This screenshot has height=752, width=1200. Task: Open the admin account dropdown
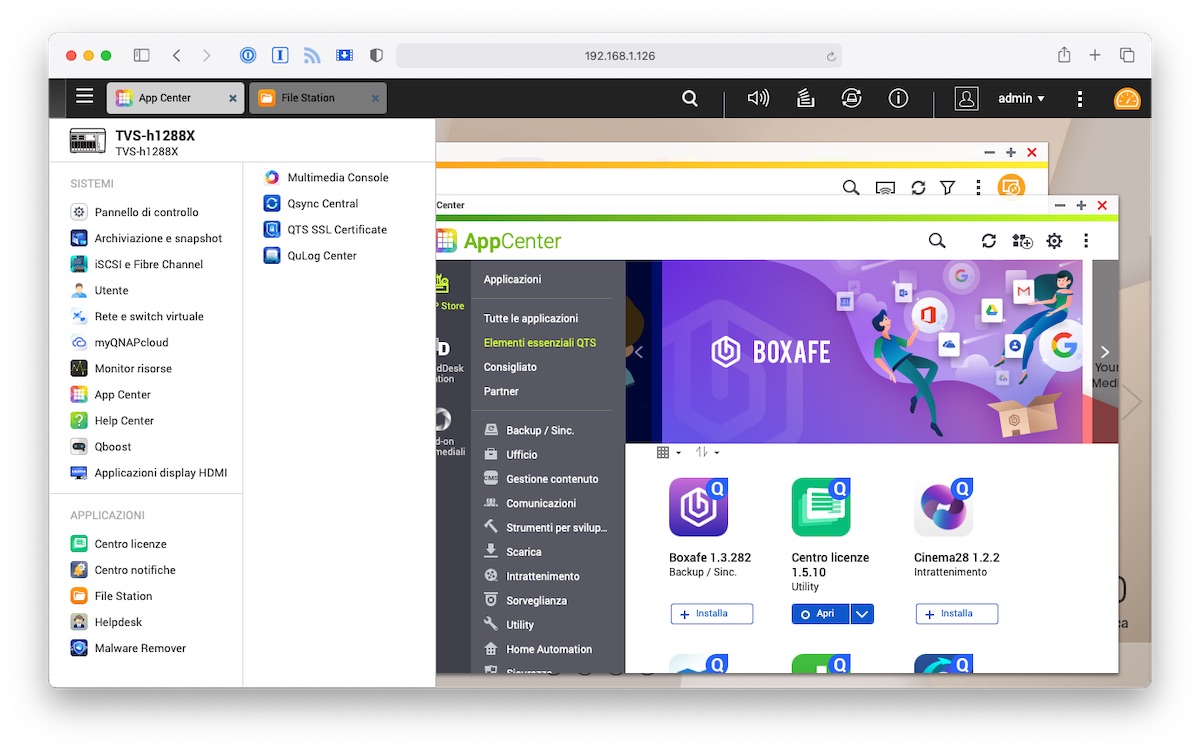point(1021,98)
